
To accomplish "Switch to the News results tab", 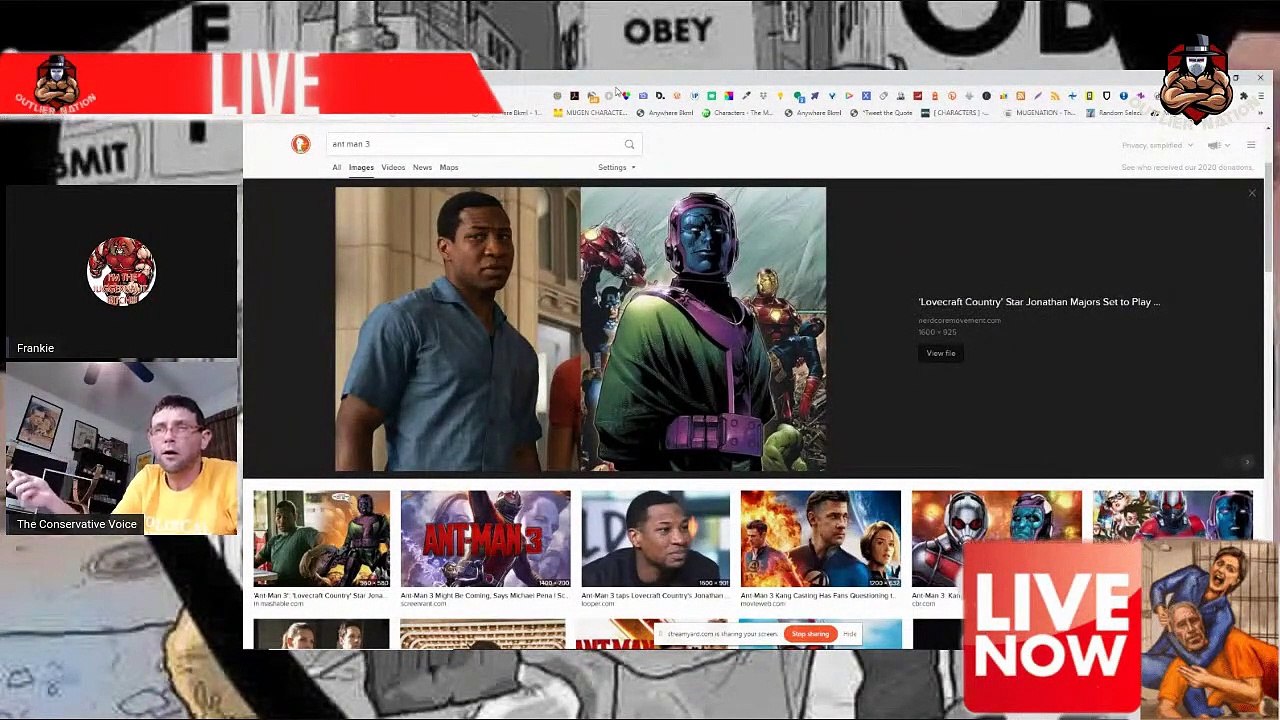I will coord(422,167).
